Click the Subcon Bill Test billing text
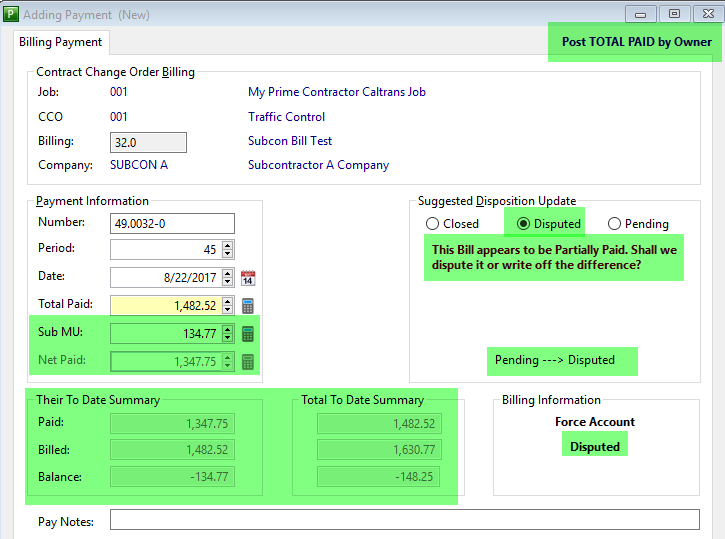This screenshot has height=539, width=725. click(x=290, y=141)
